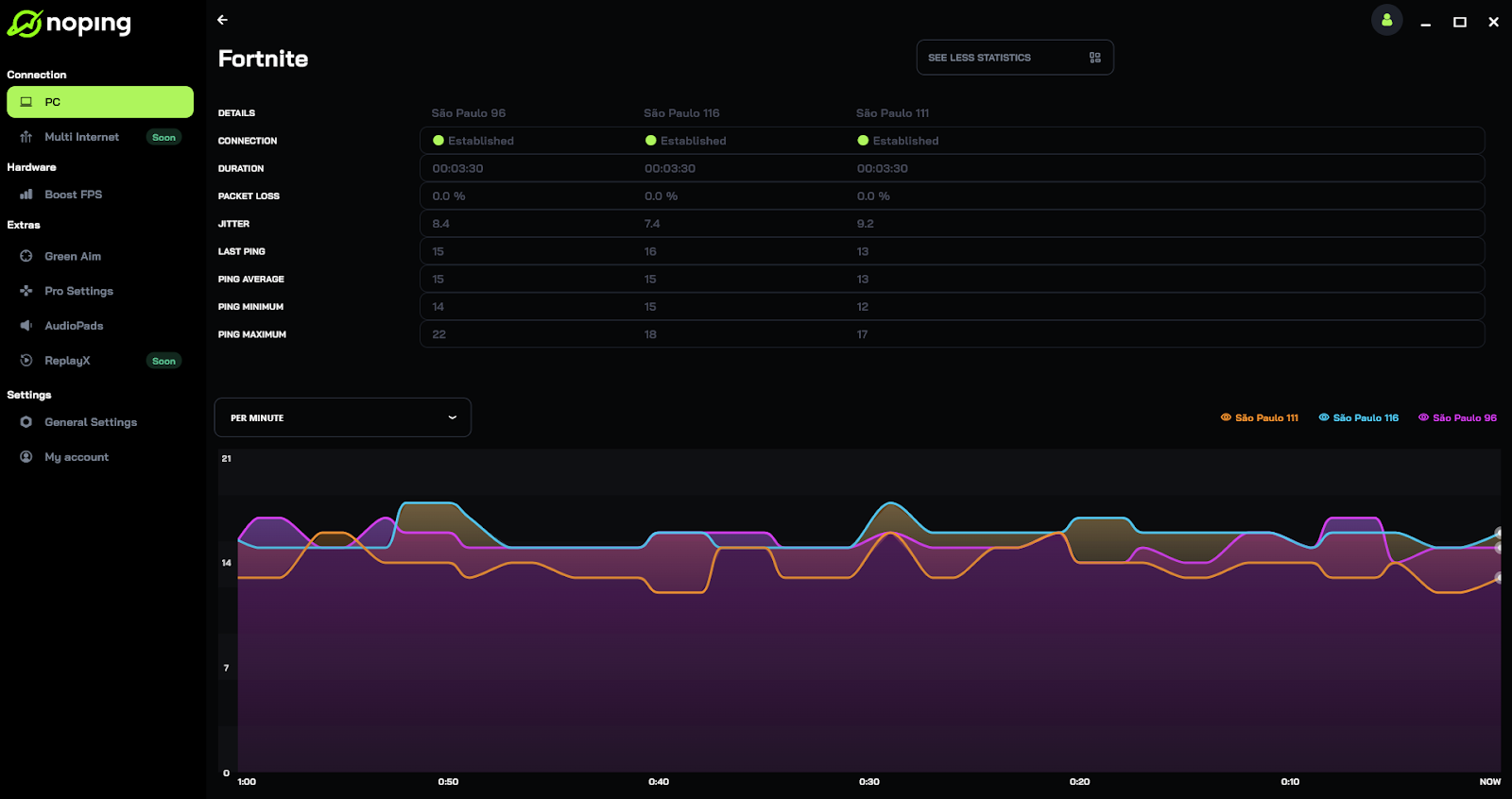Click the My account person icon

tap(26, 457)
